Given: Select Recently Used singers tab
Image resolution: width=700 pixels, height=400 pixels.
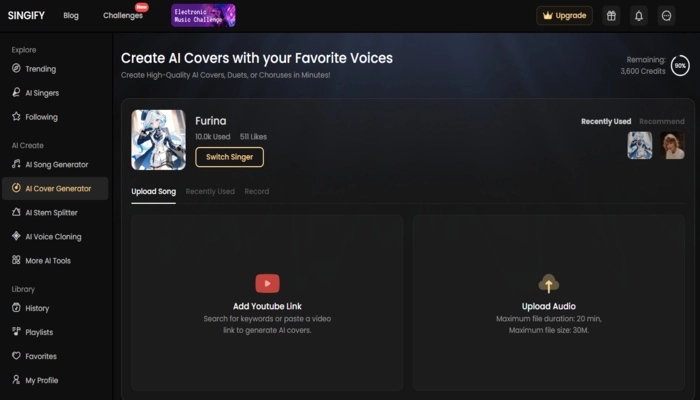Looking at the screenshot, I should click(x=606, y=121).
